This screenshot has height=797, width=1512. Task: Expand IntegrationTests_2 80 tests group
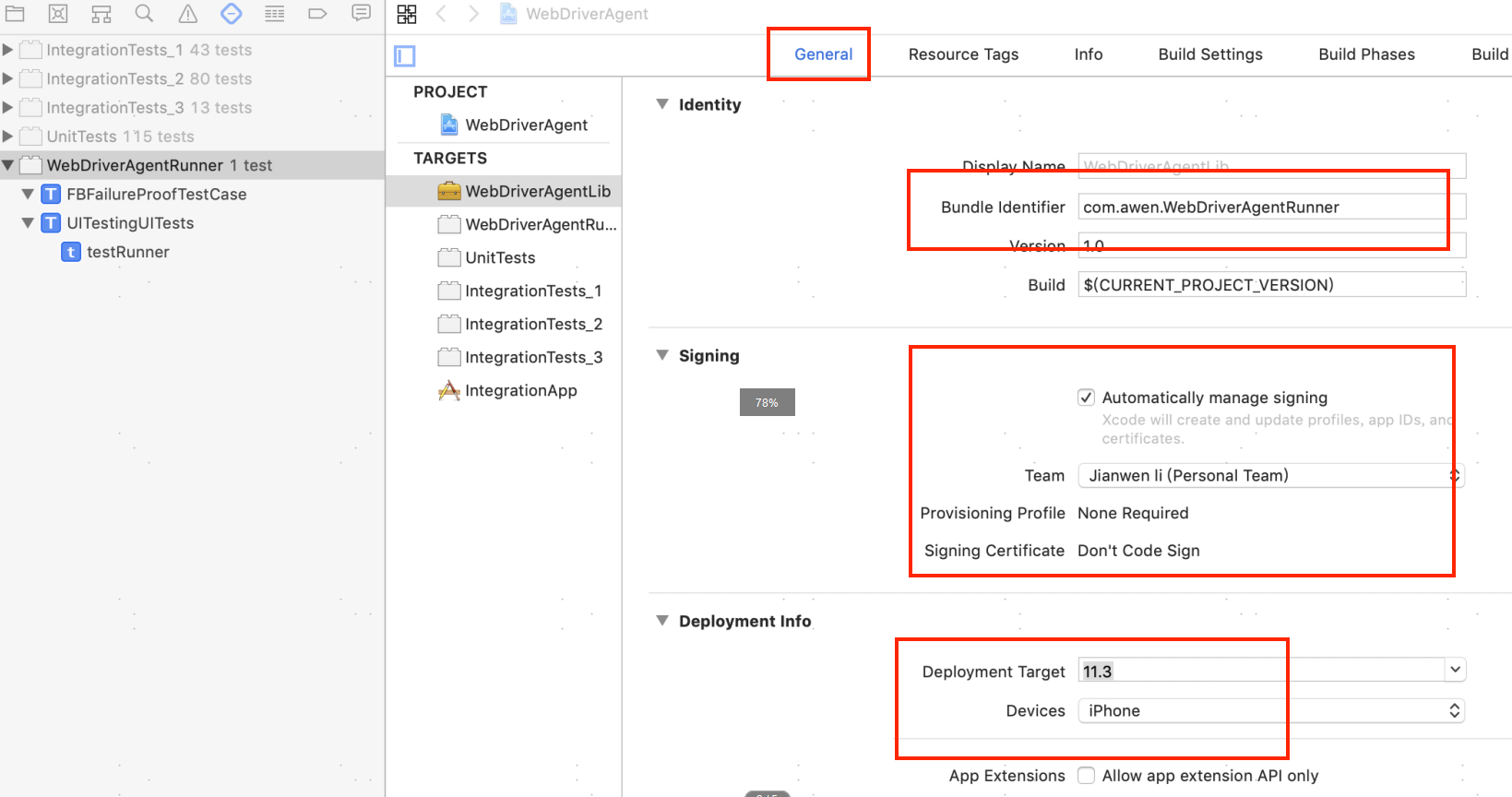pyautogui.click(x=7, y=78)
